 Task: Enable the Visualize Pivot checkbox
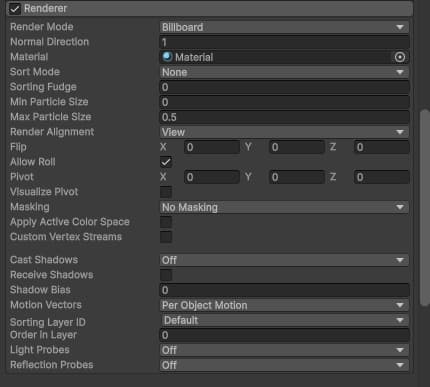[166, 192]
